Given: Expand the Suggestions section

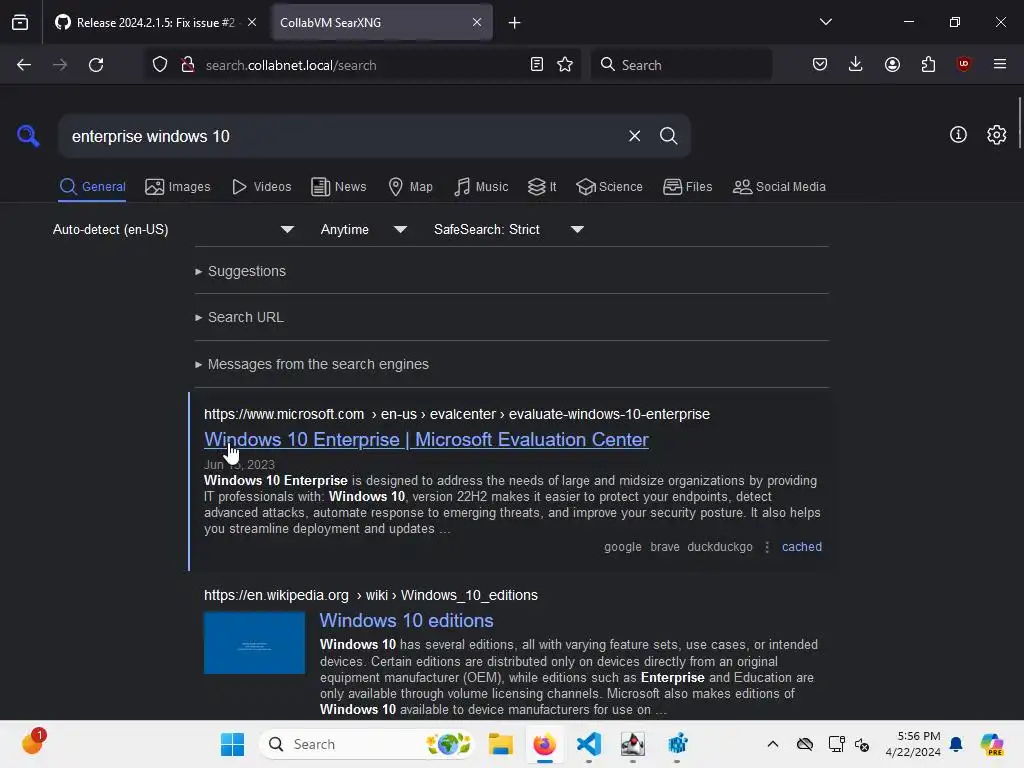Looking at the screenshot, I should click(240, 271).
